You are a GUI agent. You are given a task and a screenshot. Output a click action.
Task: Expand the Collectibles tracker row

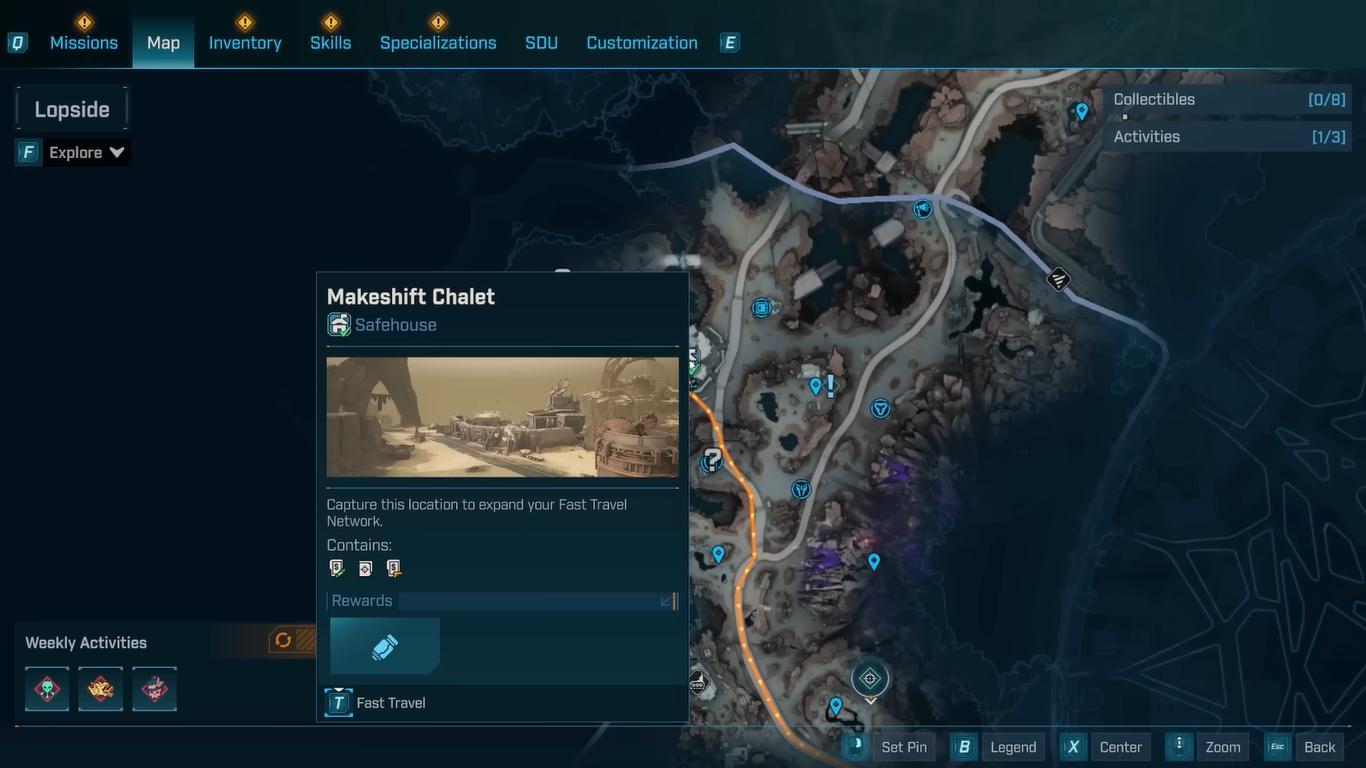pyautogui.click(x=1228, y=99)
